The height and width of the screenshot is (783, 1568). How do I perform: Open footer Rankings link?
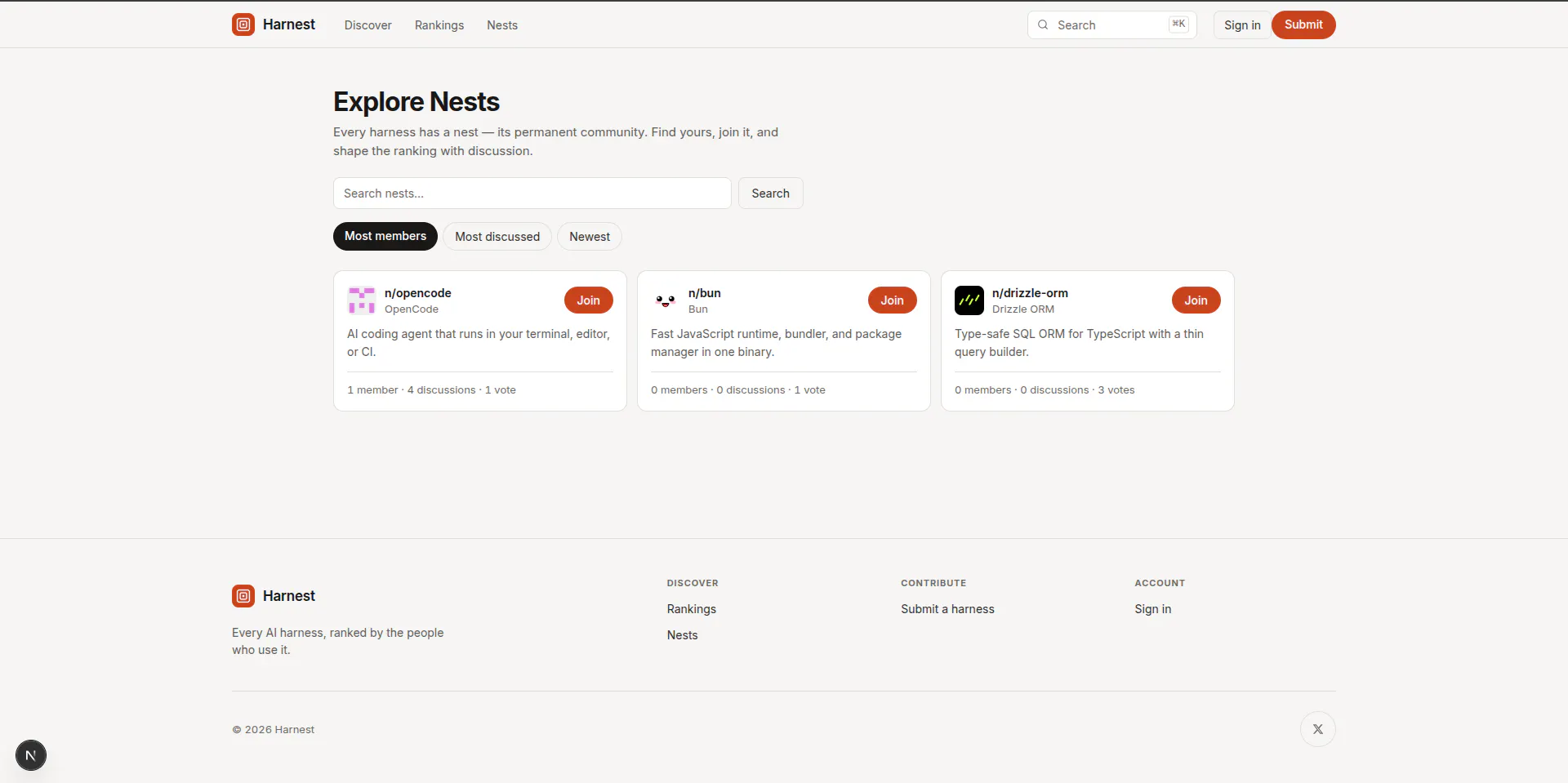pos(692,609)
